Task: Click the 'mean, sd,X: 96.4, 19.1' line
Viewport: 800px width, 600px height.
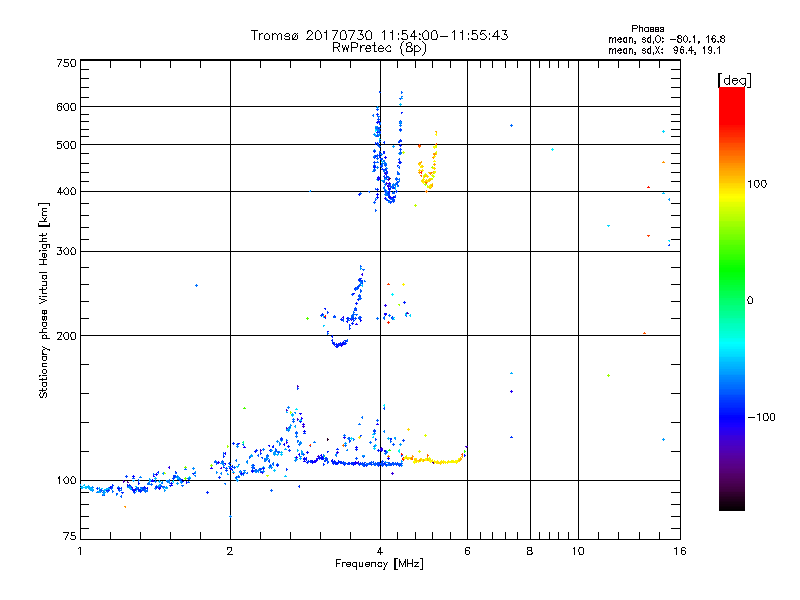Action: pyautogui.click(x=664, y=51)
